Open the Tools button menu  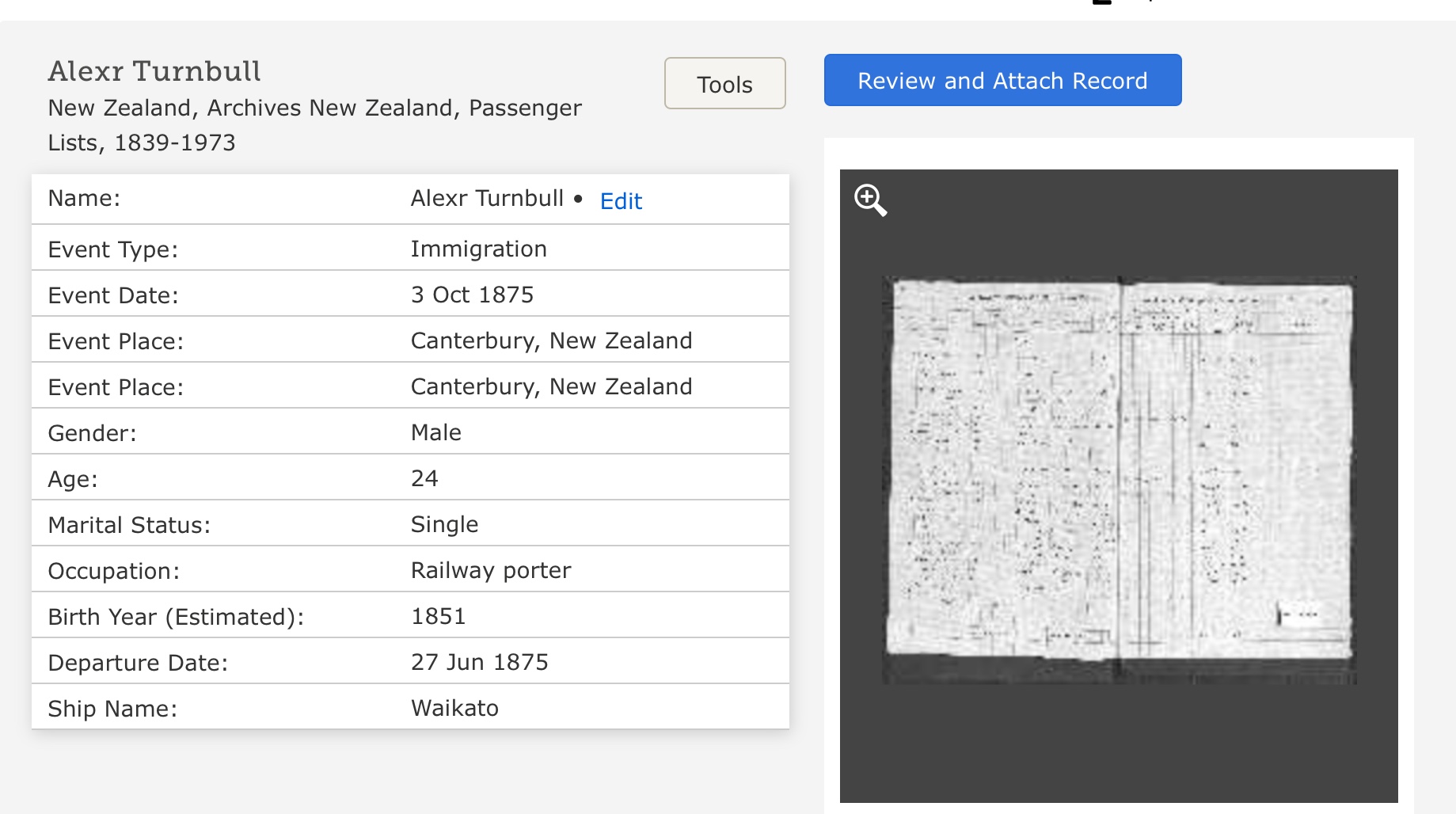724,84
